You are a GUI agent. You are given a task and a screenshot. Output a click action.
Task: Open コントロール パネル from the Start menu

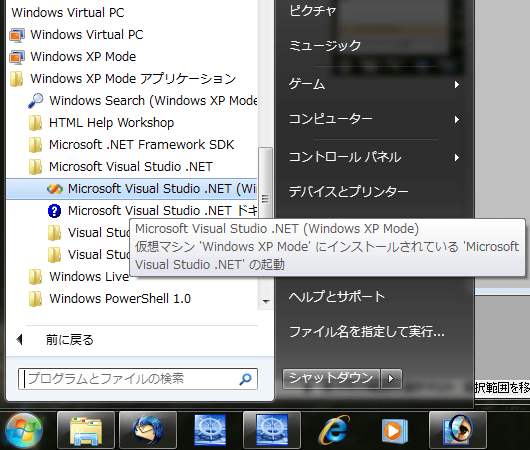[x=345, y=157]
